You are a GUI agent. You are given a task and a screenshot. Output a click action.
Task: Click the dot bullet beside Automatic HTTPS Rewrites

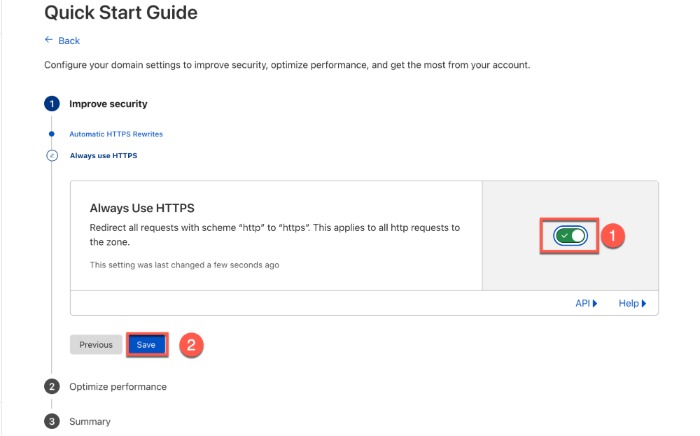click(x=52, y=134)
